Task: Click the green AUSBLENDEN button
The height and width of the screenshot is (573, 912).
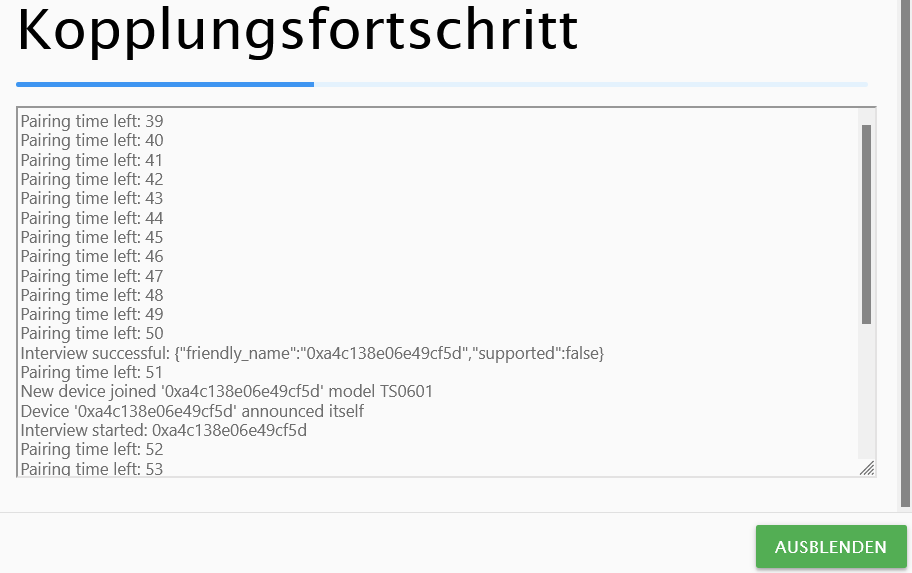Action: pos(830,547)
